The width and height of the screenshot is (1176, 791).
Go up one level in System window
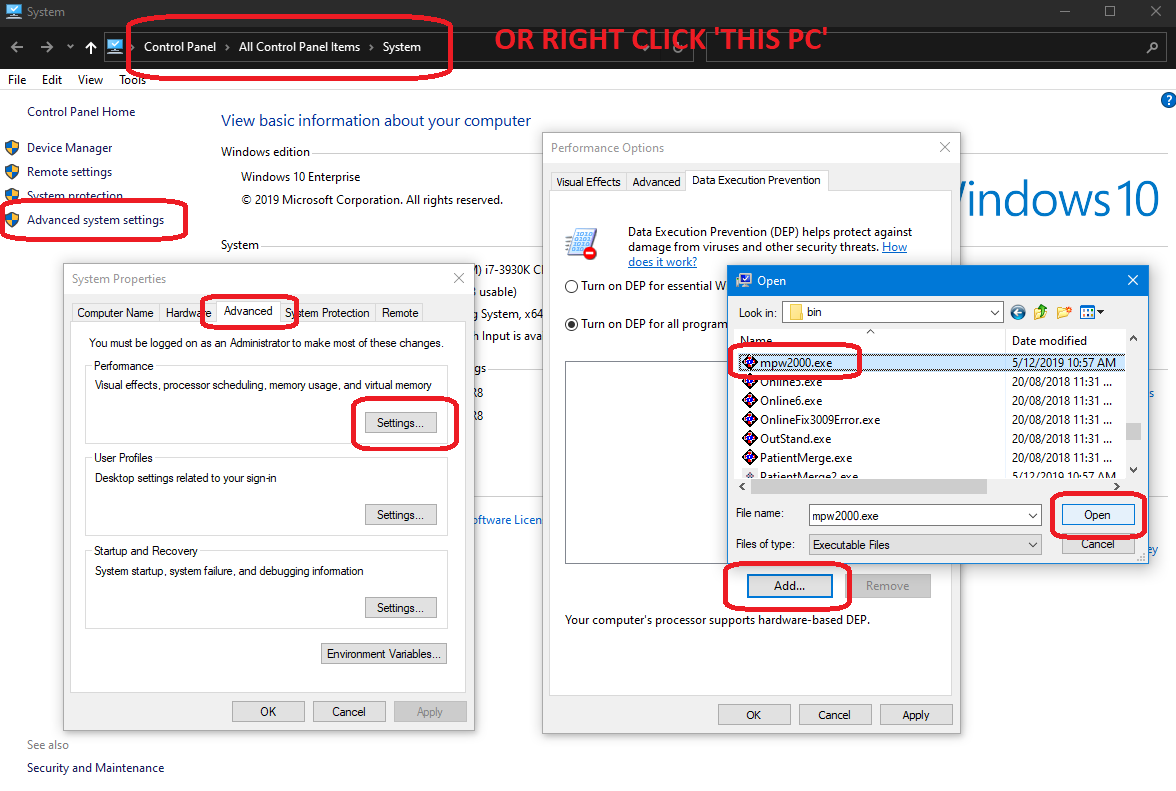coord(91,47)
